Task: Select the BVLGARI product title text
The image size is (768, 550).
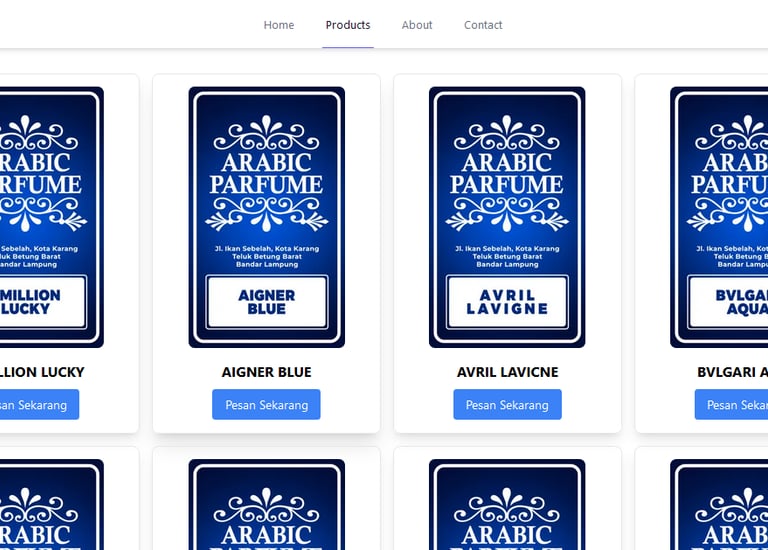Action: tap(732, 372)
